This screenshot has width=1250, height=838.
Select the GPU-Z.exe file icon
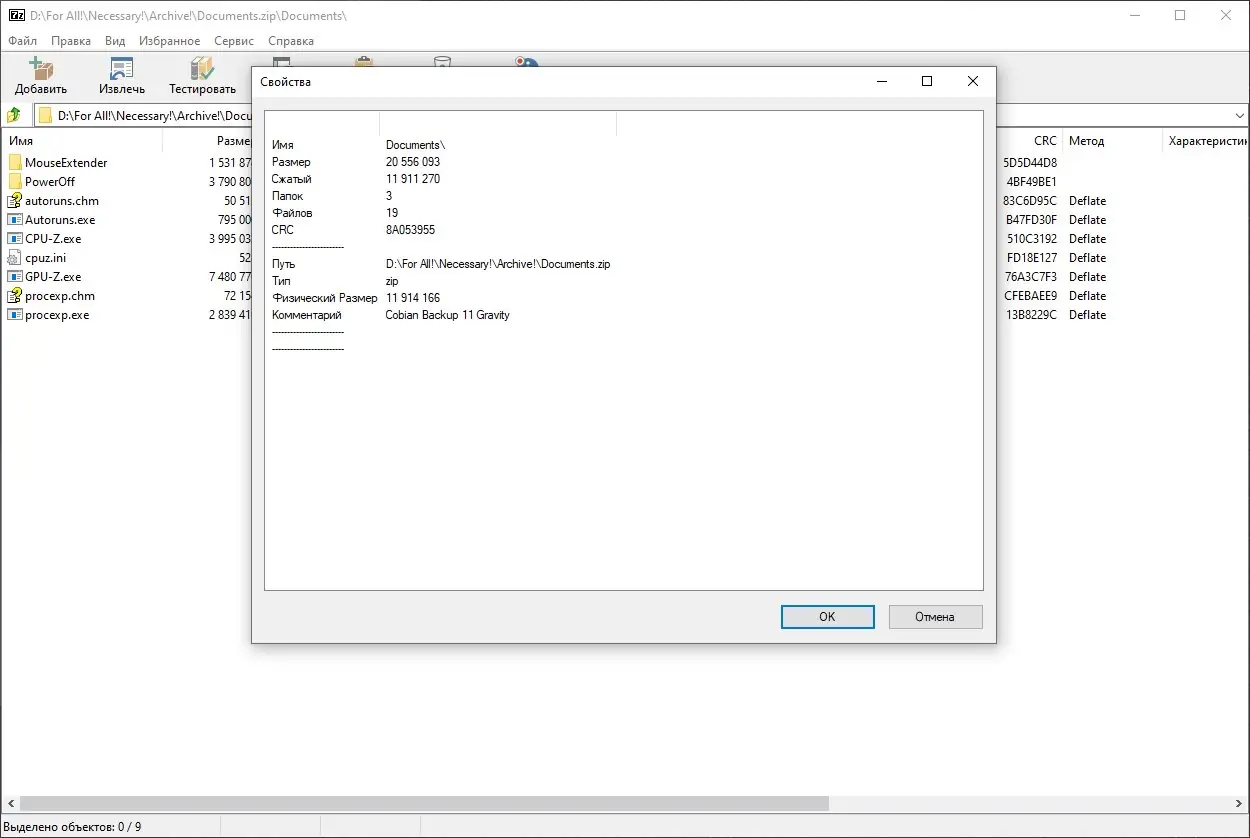pyautogui.click(x=15, y=277)
